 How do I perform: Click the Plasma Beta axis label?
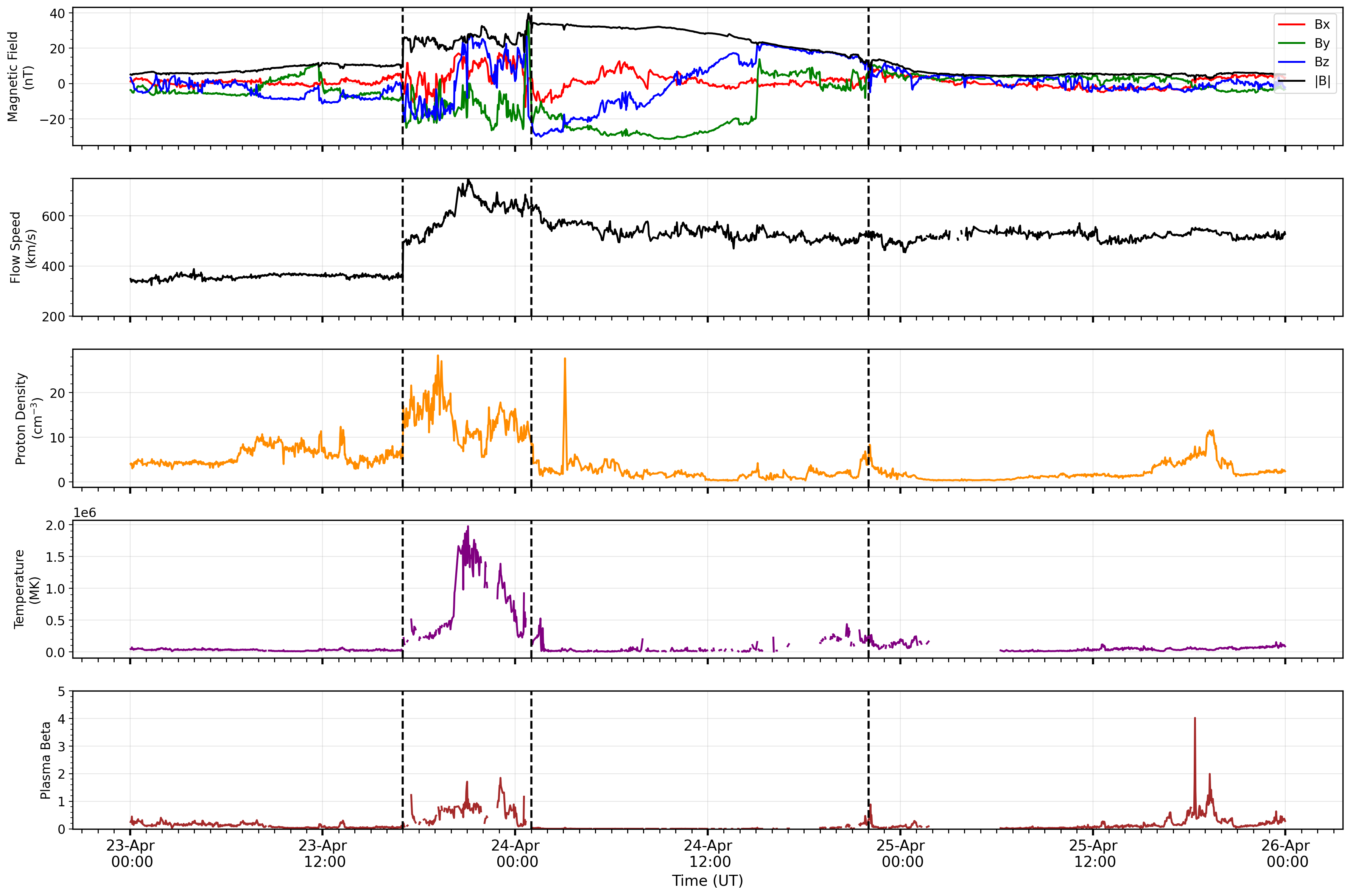coord(46,760)
